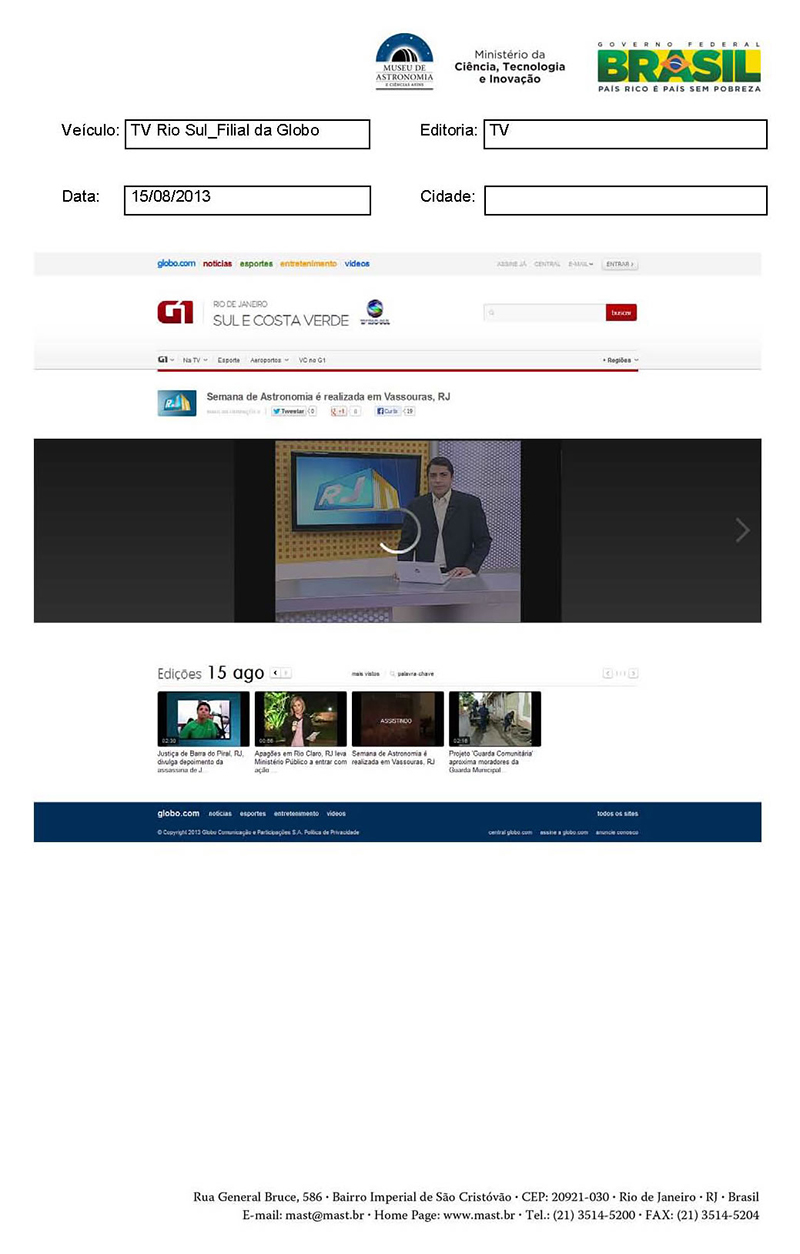800x1254 pixels.
Task: Click the esportes link in the top bar
Action: tap(256, 264)
